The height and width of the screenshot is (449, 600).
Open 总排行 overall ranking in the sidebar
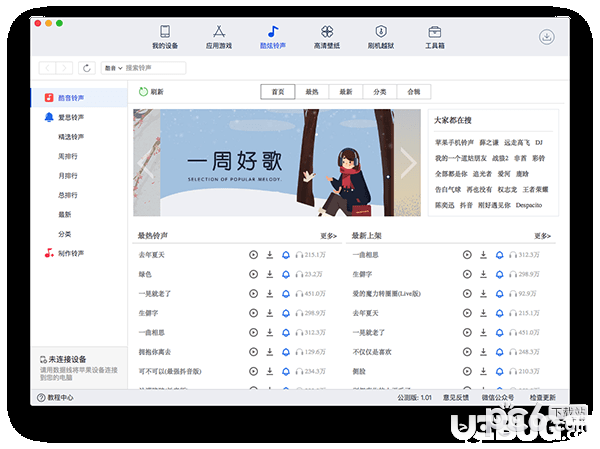(x=68, y=195)
